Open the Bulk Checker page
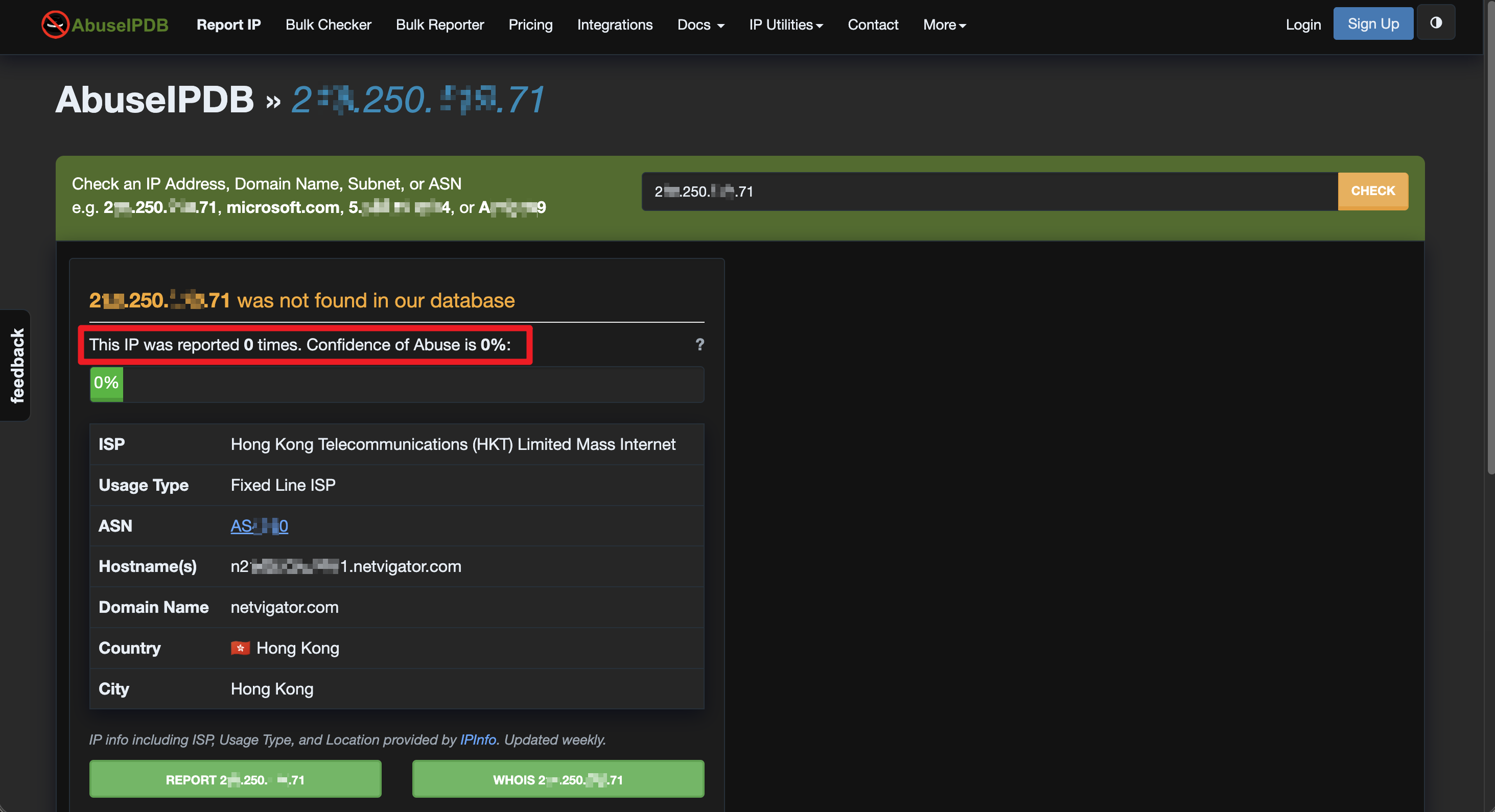 (329, 25)
